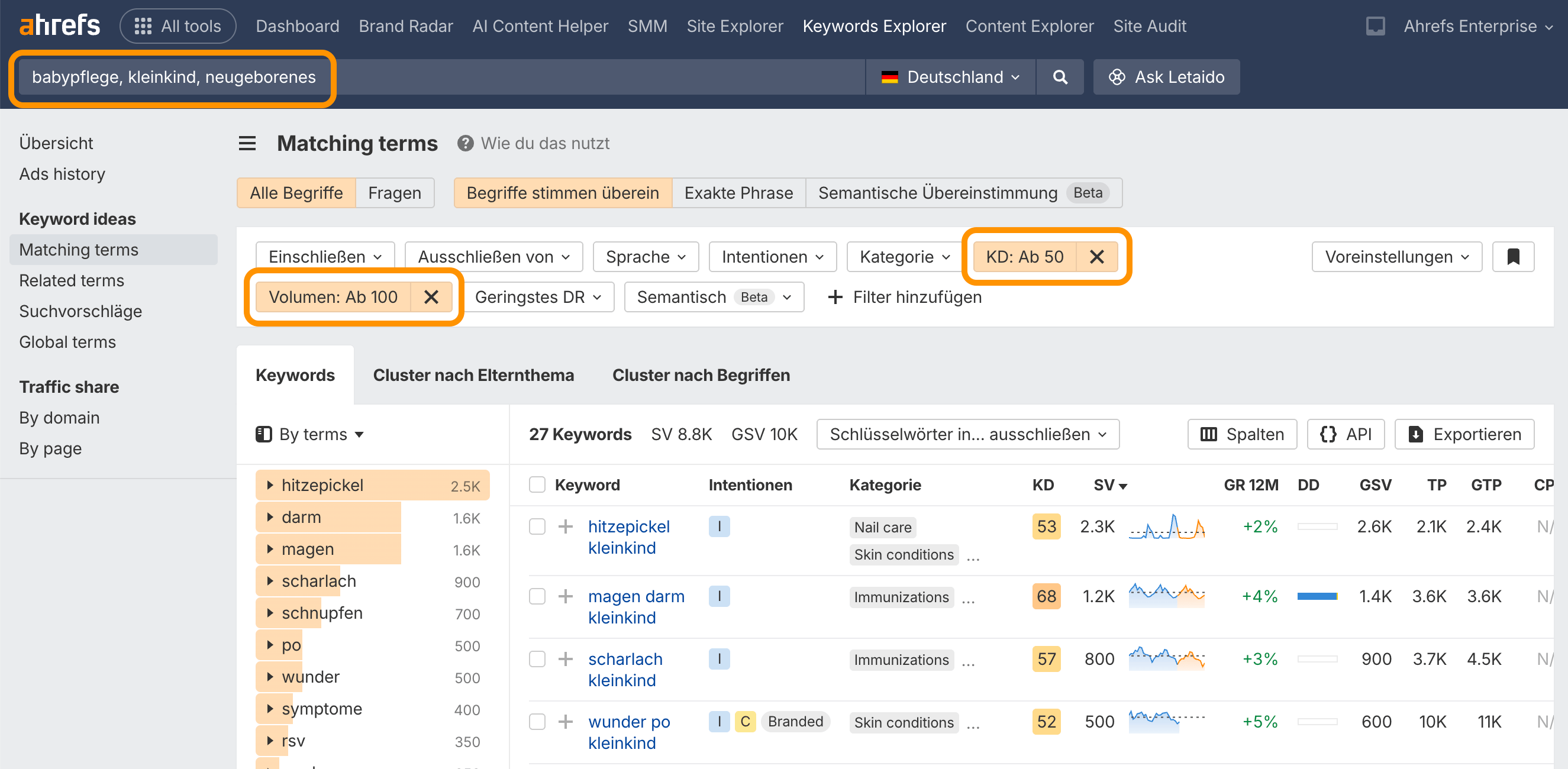This screenshot has height=769, width=1568.
Task: Open the Einschließen filter dropdown
Action: point(325,257)
